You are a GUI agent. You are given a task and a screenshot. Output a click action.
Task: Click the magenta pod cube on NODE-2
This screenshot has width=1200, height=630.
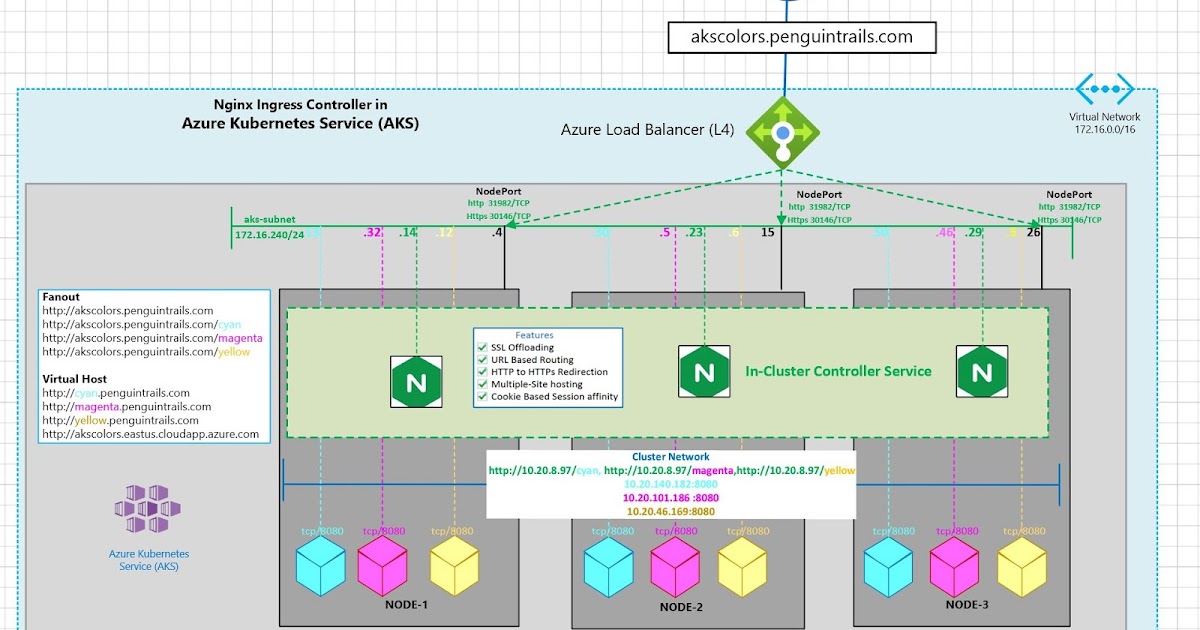(675, 566)
